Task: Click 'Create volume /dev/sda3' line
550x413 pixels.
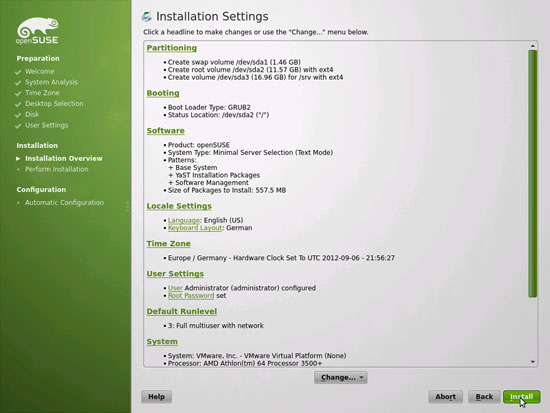Action: click(x=255, y=77)
